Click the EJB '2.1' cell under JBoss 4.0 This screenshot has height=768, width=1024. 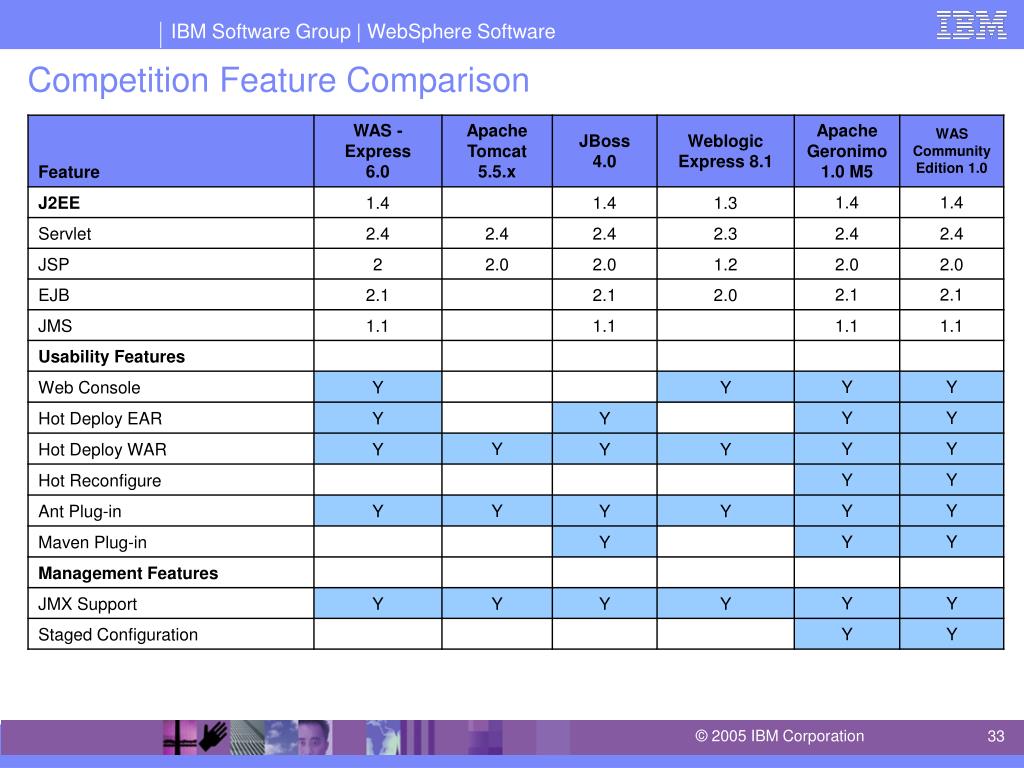point(604,295)
